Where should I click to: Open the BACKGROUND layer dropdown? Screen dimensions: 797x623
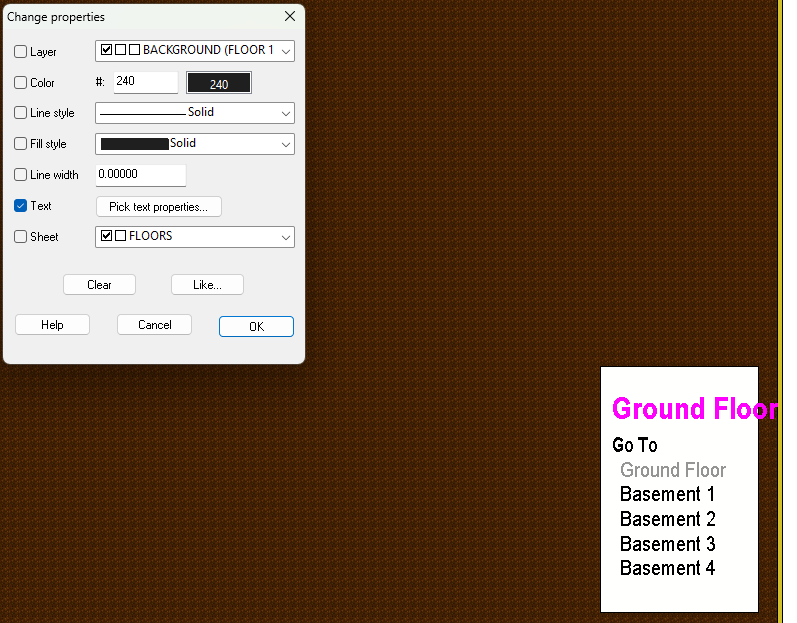(195, 51)
